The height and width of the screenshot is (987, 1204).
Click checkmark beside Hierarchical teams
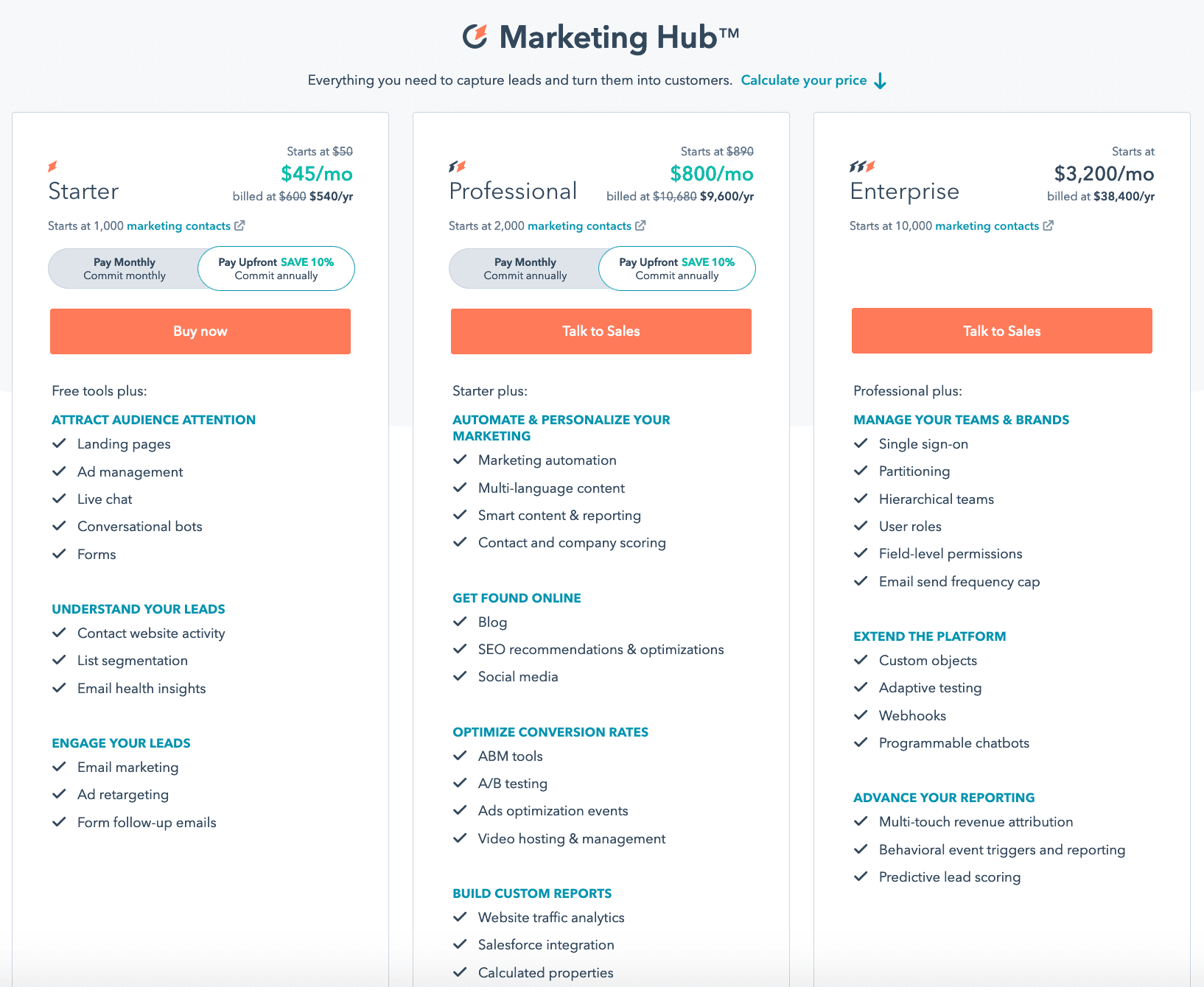tap(861, 499)
